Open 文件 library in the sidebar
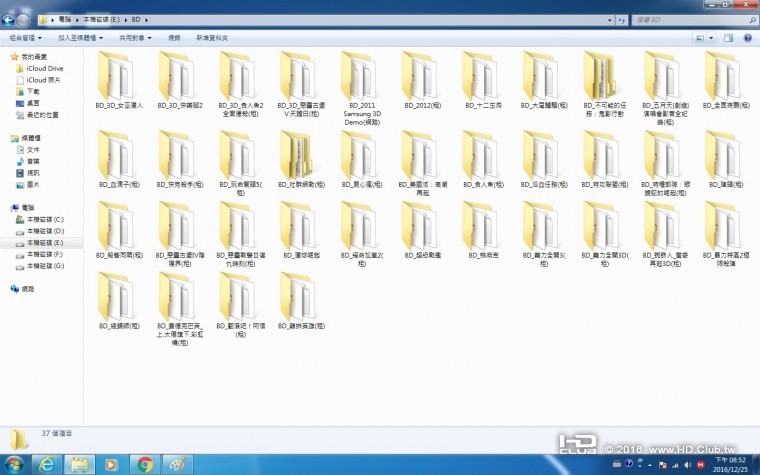Viewport: 760px width, 475px height. (33, 150)
